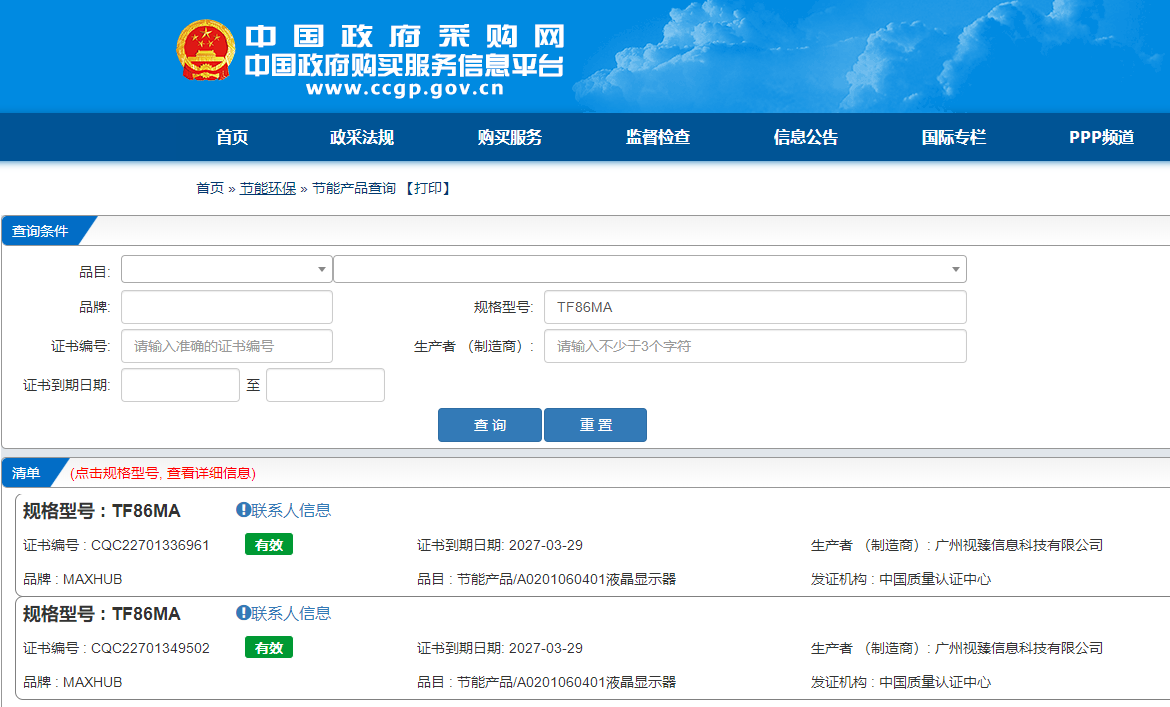The width and height of the screenshot is (1170, 707).
Task: Expand the wide second 品目 dropdown
Action: click(x=650, y=269)
